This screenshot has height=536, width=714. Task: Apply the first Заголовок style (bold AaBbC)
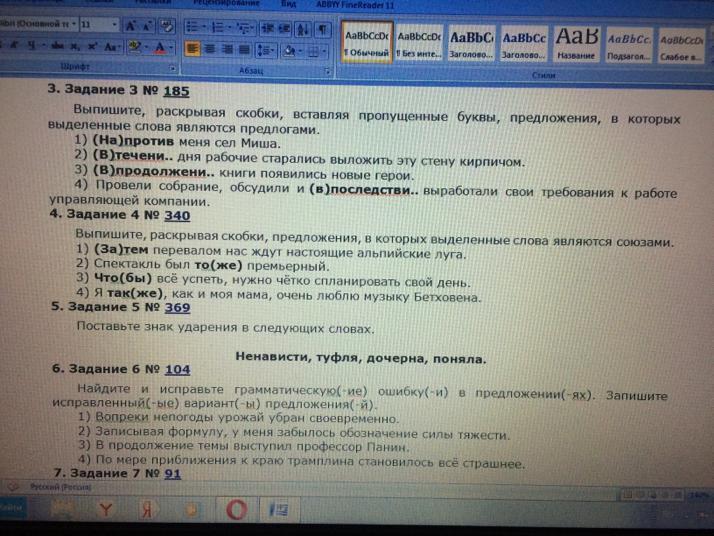tap(472, 45)
